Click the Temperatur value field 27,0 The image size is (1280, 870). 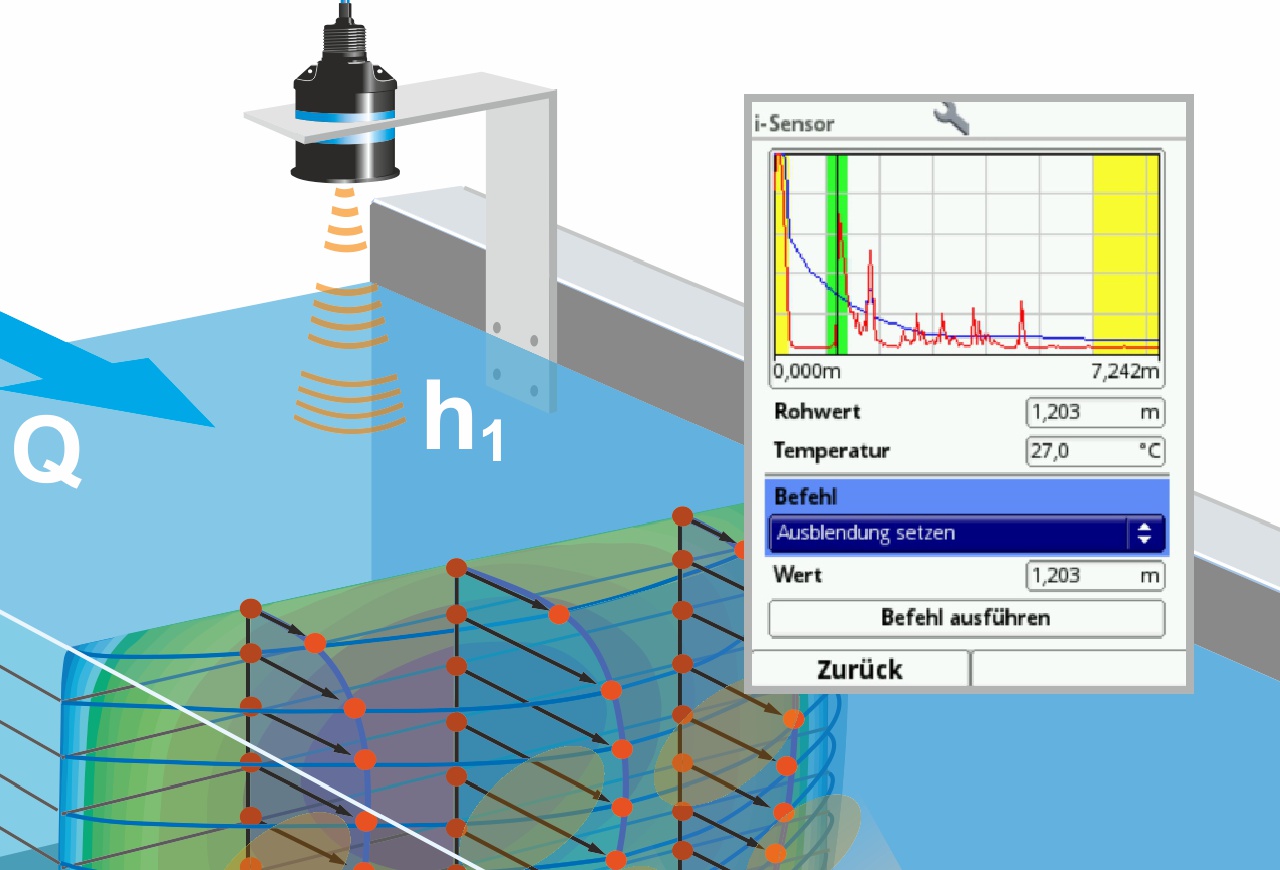coord(1095,451)
